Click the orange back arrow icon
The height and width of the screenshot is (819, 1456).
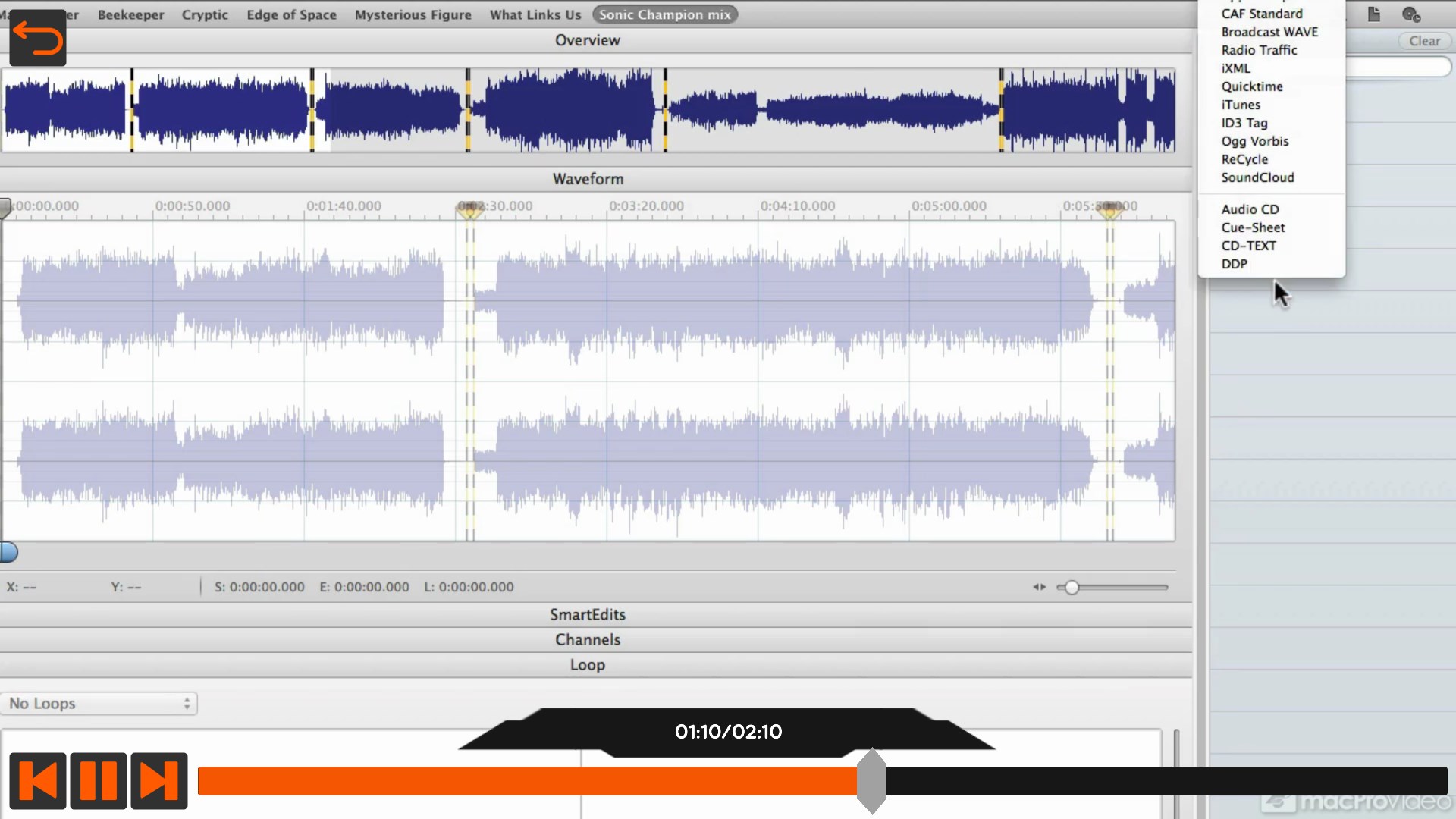click(38, 38)
